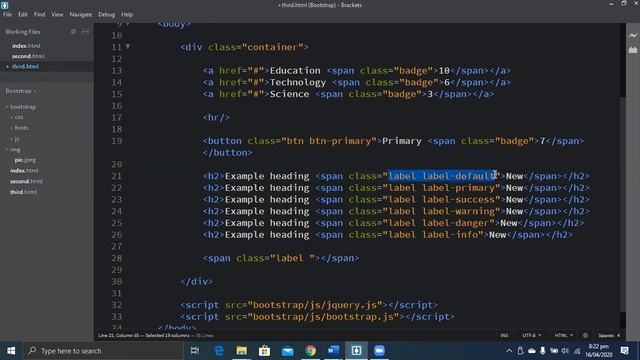Click the Brackets taskbar icon
Screen dimensions: 640x360
point(356,351)
